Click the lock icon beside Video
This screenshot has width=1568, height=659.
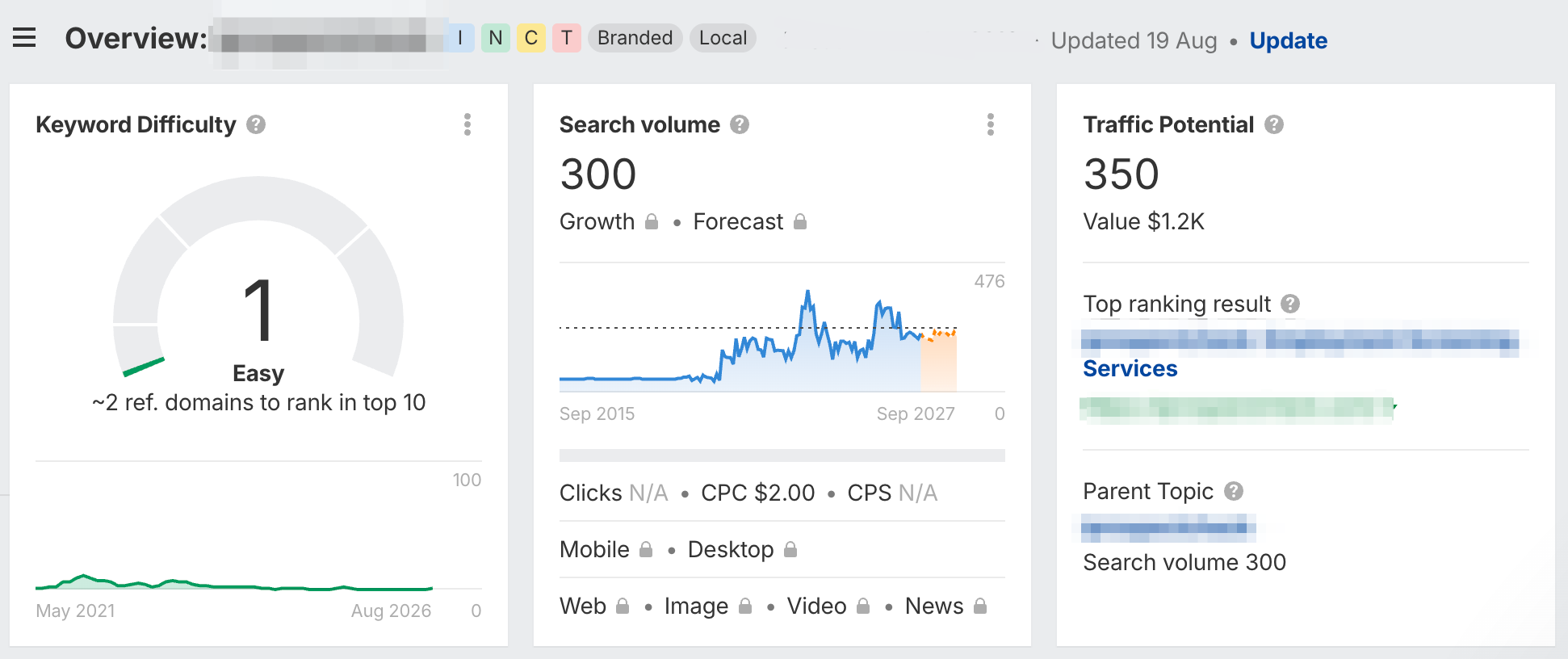pyautogui.click(x=863, y=606)
